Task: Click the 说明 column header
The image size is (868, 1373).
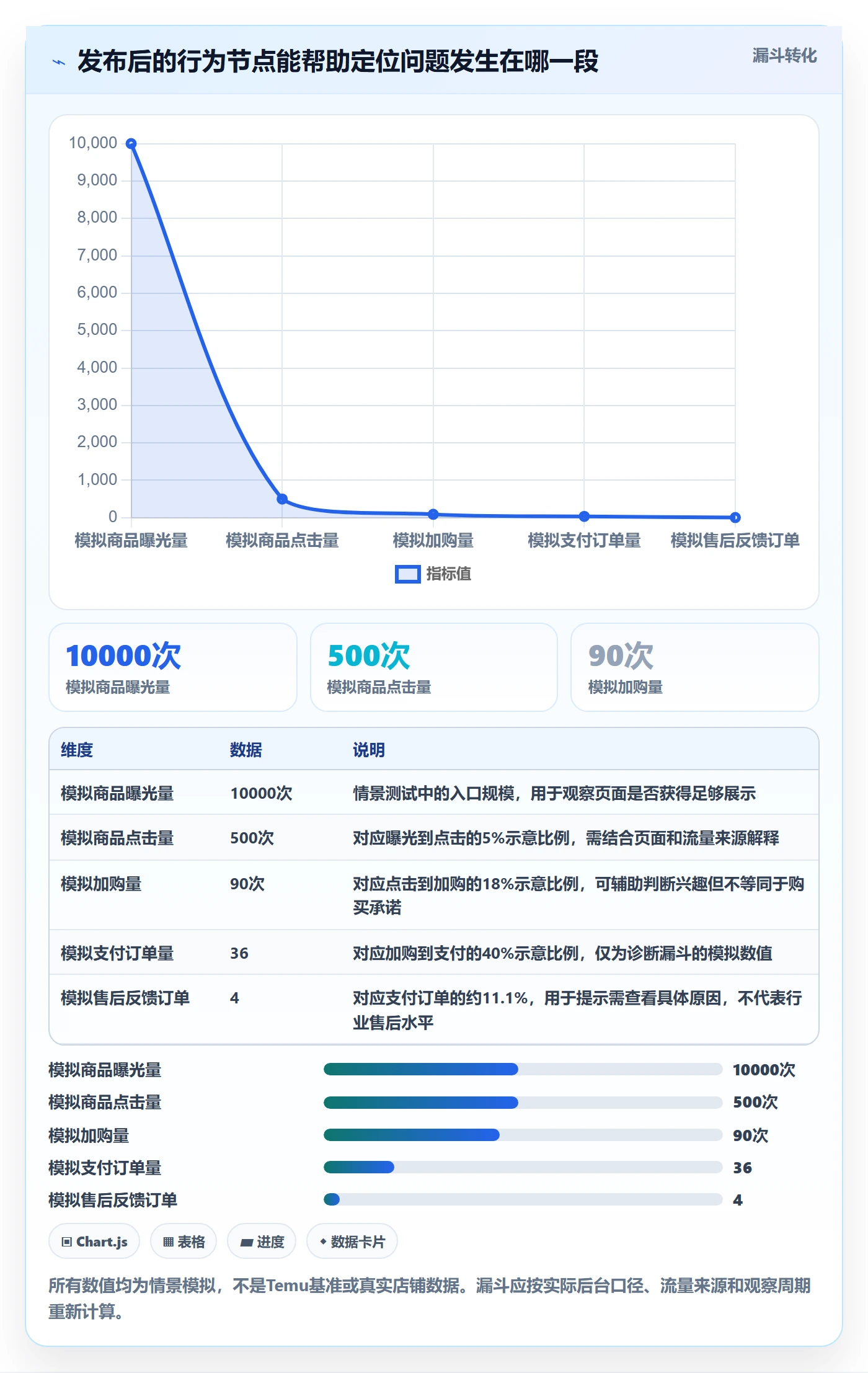Action: [x=369, y=750]
